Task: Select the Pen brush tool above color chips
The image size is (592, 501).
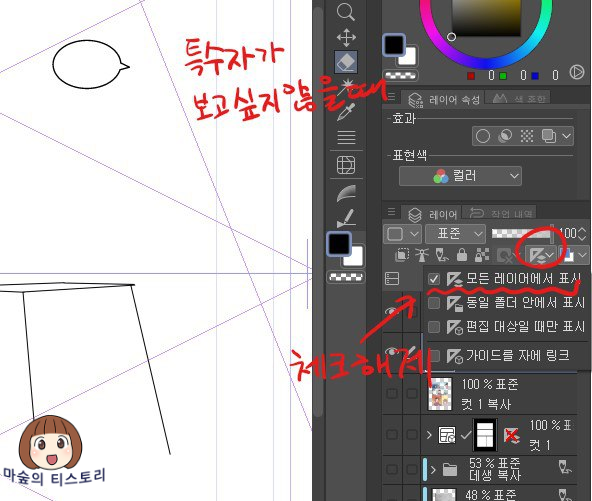Action: pos(346,218)
